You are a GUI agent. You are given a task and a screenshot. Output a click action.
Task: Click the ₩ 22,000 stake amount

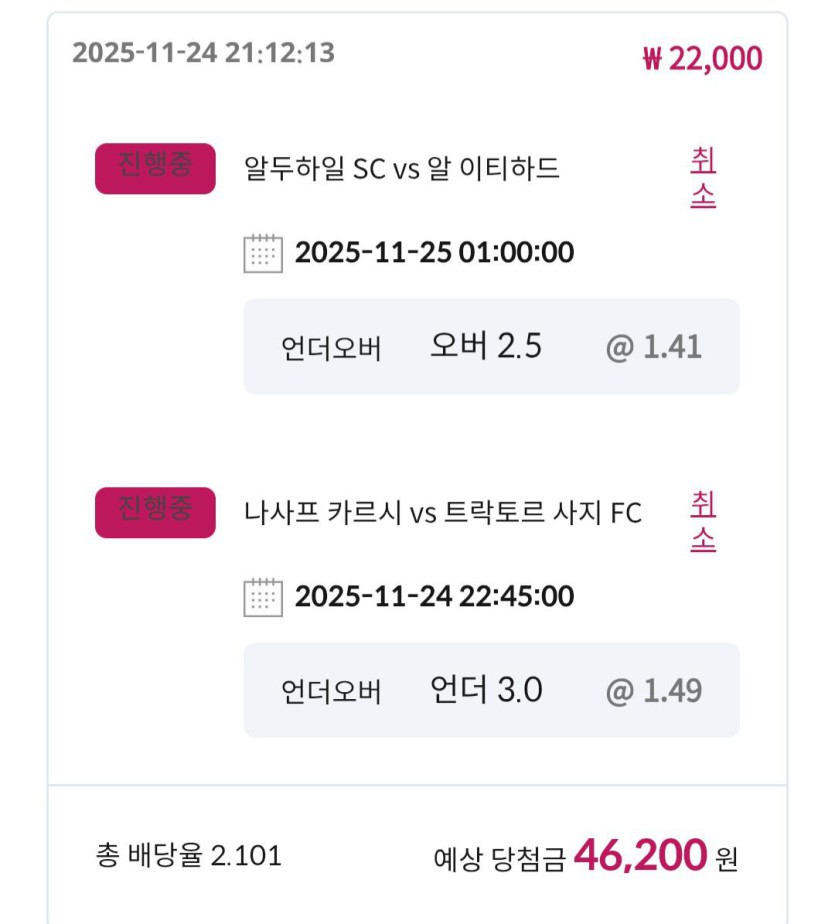pos(702,58)
